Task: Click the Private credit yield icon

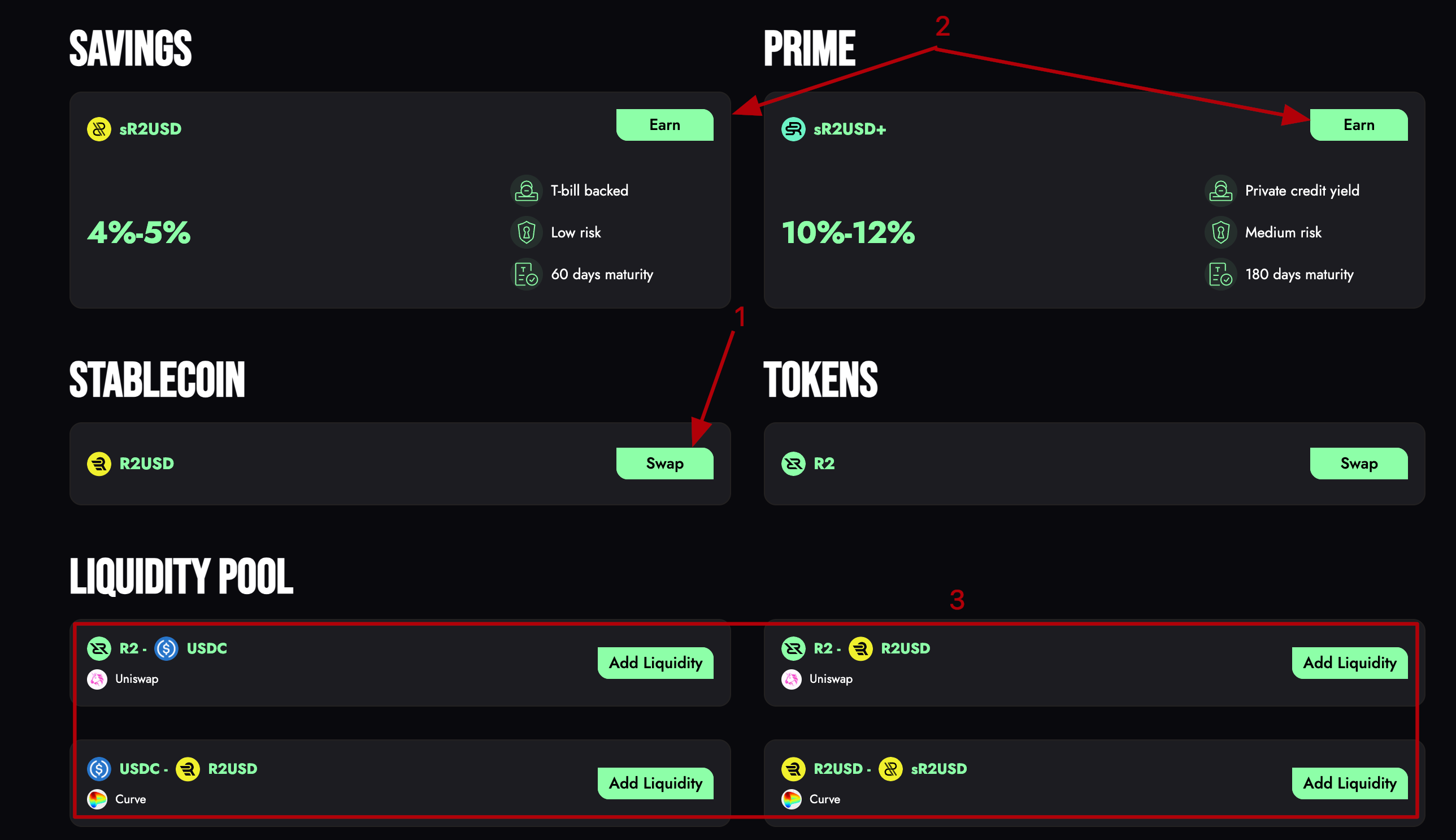Action: (x=1220, y=190)
